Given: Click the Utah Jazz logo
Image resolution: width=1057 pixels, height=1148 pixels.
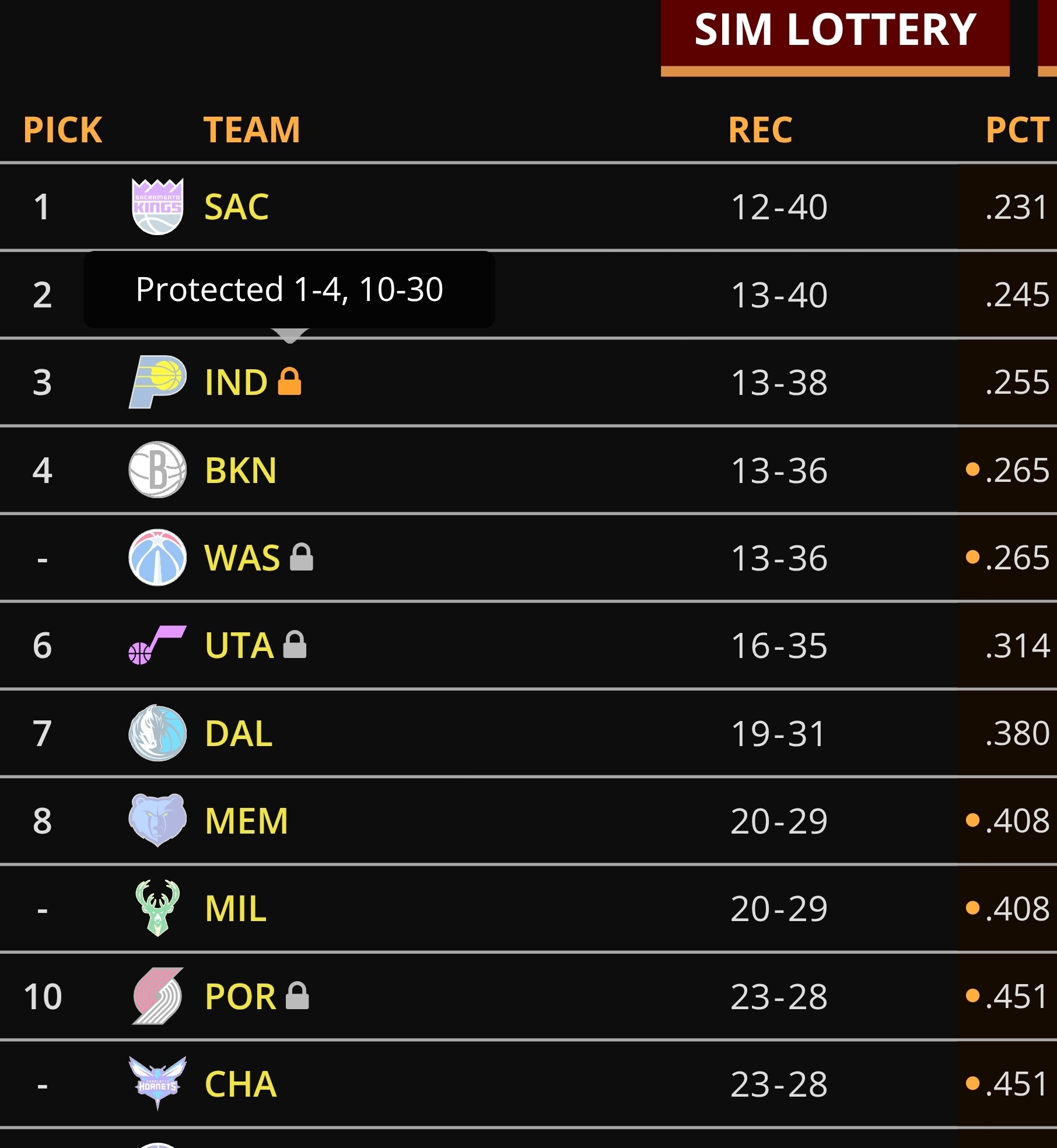Looking at the screenshot, I should click(157, 645).
